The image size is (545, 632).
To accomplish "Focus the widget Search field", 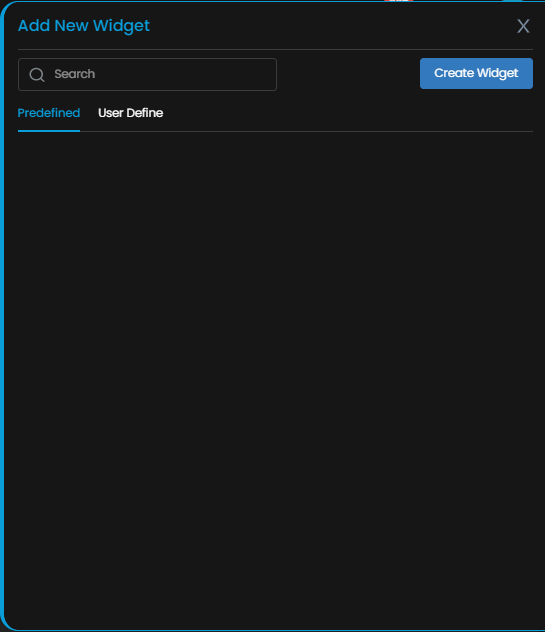I will coord(147,74).
